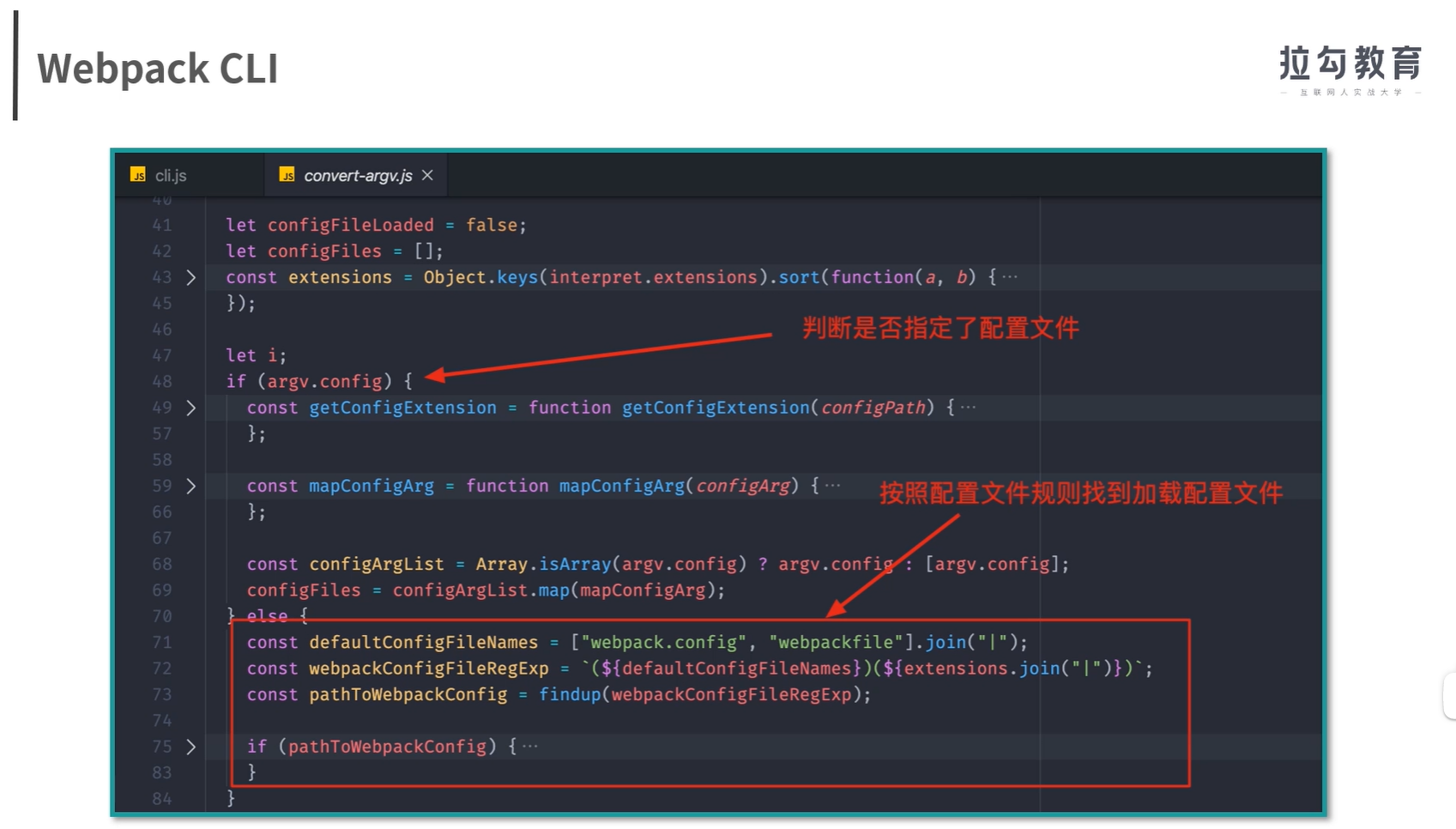Click the 'findup' function call on line 73

pos(570,694)
